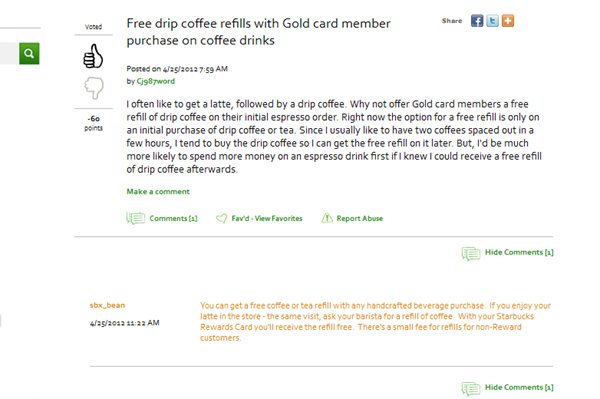Click the heart favorites icon
Screen dimensions: 600x399
(222, 218)
